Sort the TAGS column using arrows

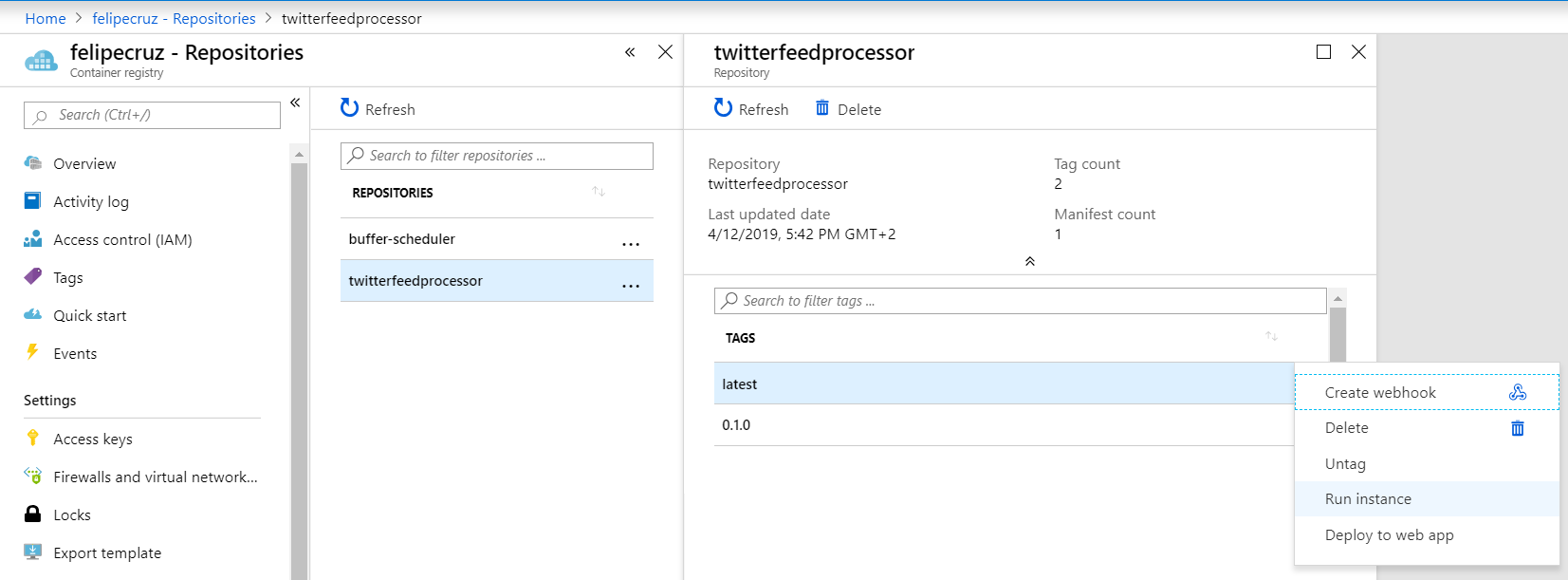(x=1271, y=337)
